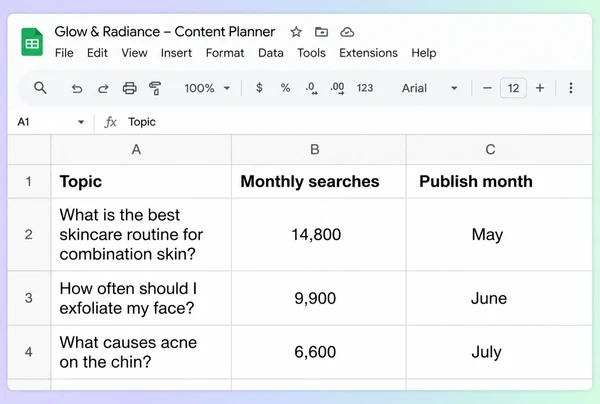This screenshot has width=600, height=404.
Task: Select the June cell
Action: pos(499,298)
